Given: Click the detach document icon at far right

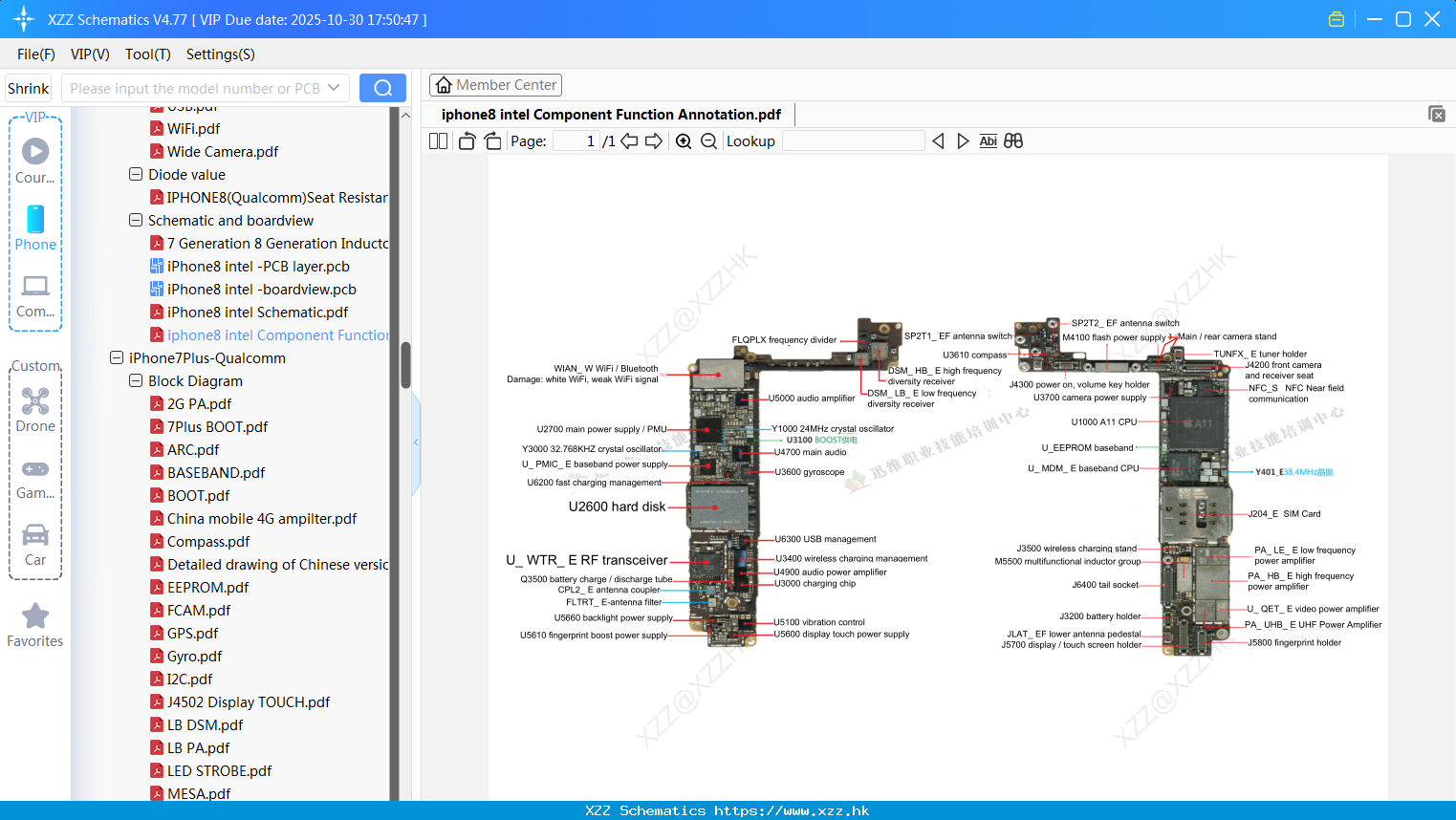Looking at the screenshot, I should click(x=1436, y=114).
